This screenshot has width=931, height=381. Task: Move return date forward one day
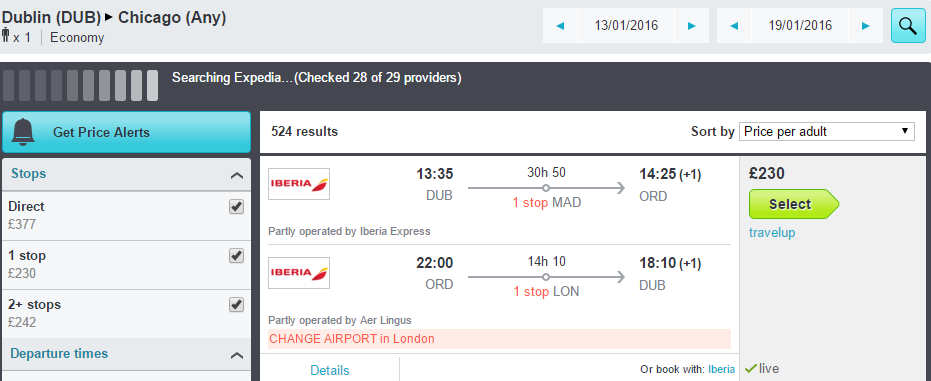click(866, 26)
